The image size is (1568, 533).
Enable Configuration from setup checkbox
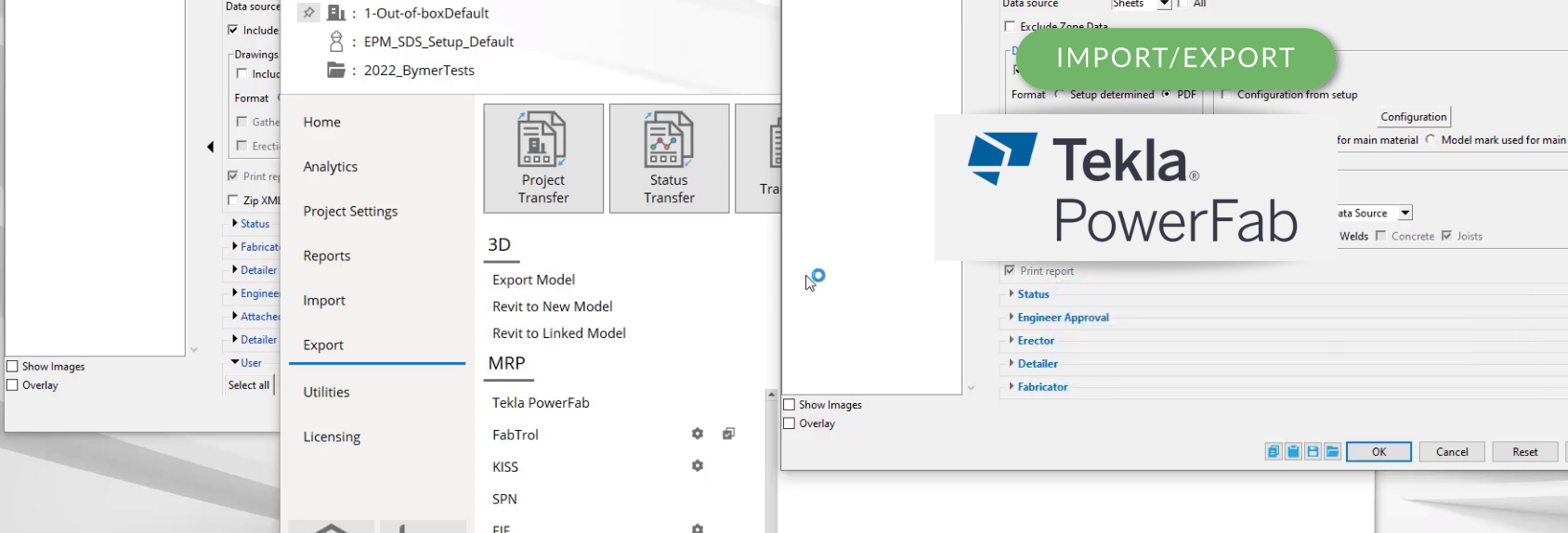1226,95
